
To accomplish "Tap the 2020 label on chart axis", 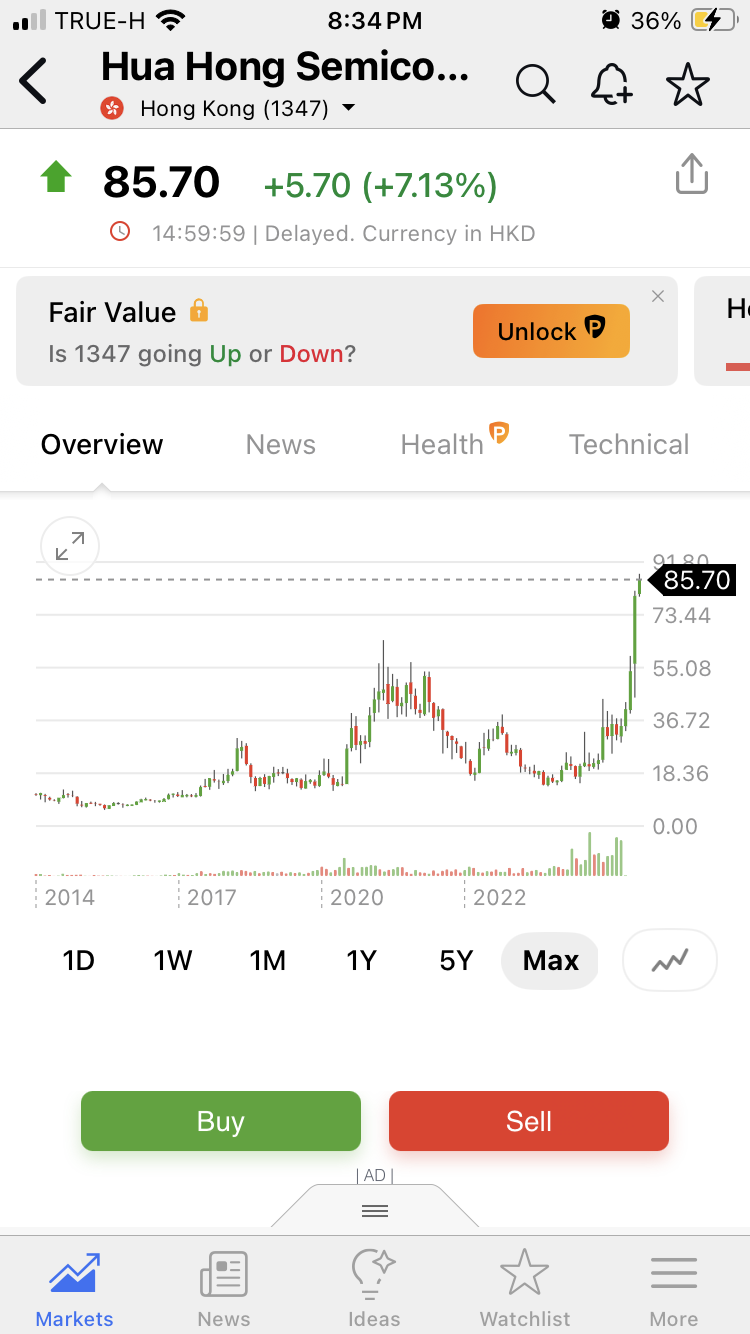I will tap(357, 897).
